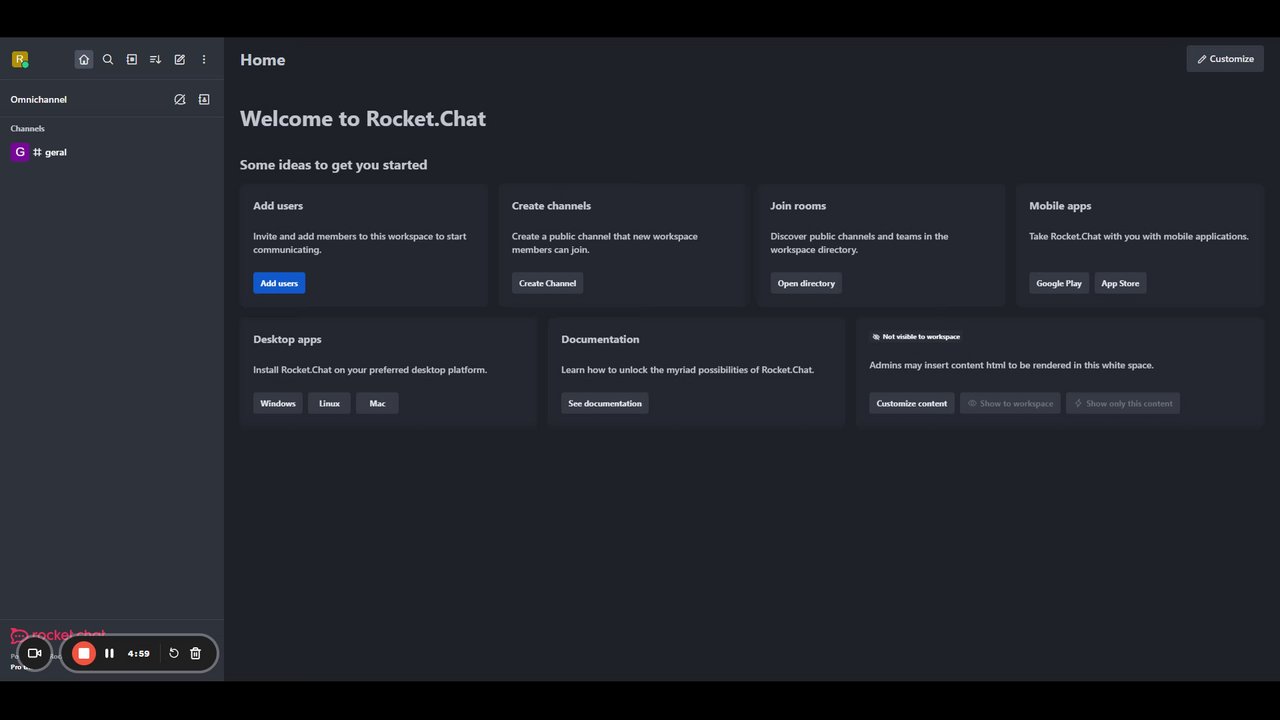Click See documentation button
1280x720 pixels.
pyautogui.click(x=605, y=403)
